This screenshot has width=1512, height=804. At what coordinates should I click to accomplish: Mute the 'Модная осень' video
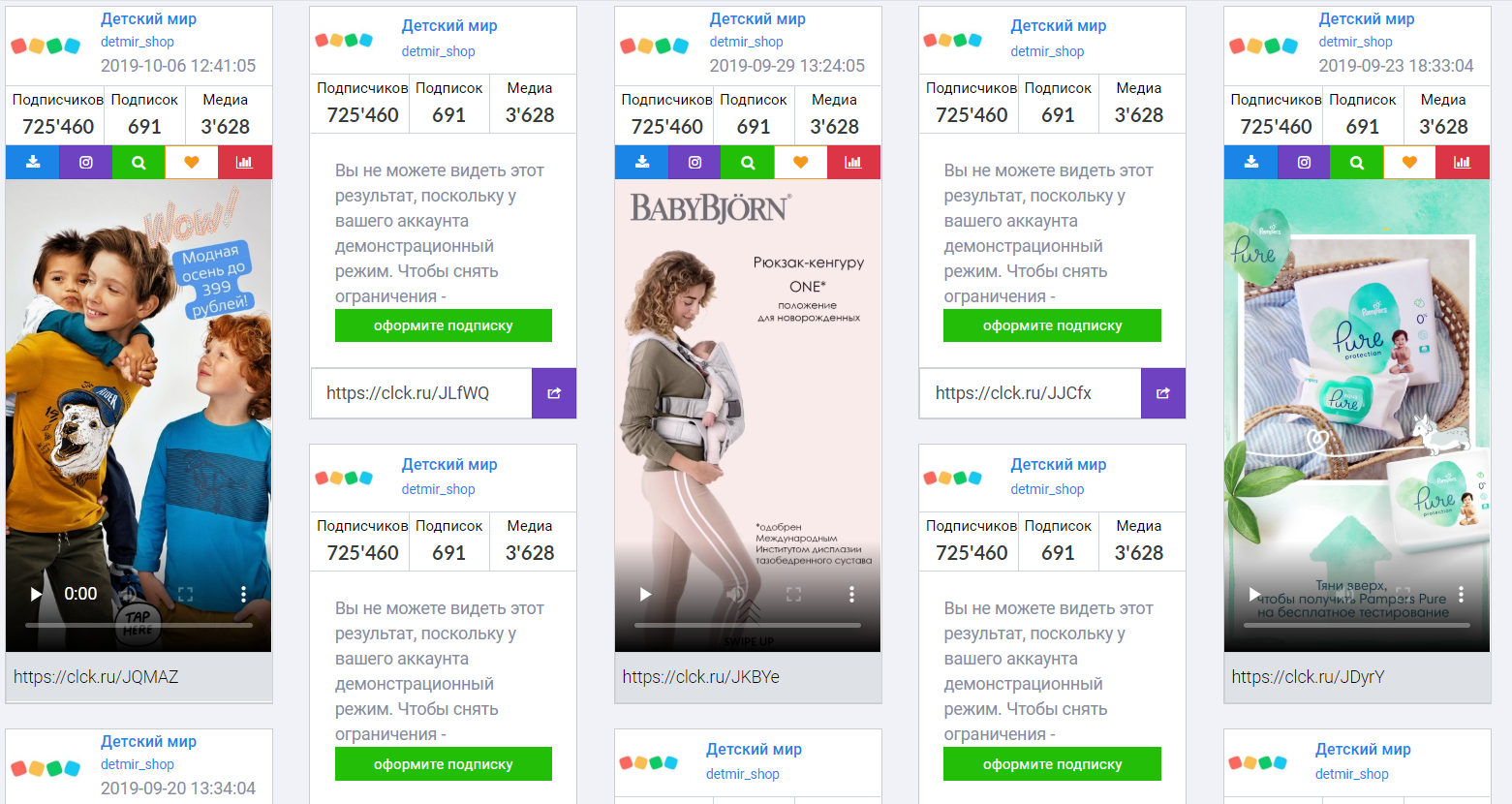click(x=128, y=594)
